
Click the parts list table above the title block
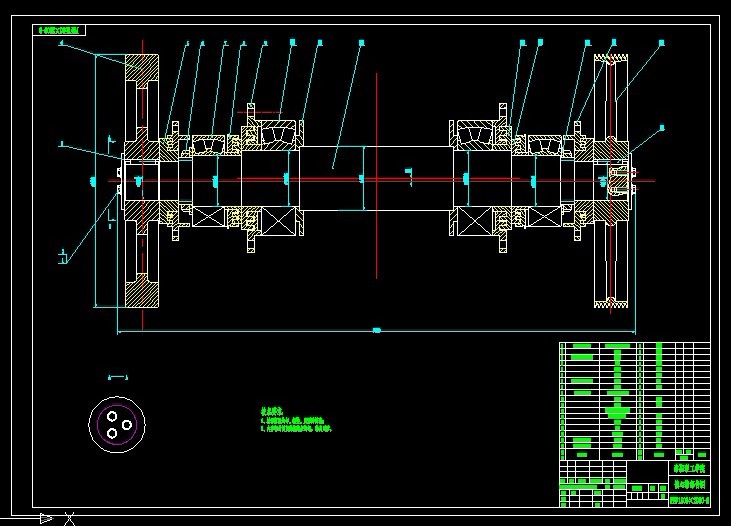click(635, 401)
